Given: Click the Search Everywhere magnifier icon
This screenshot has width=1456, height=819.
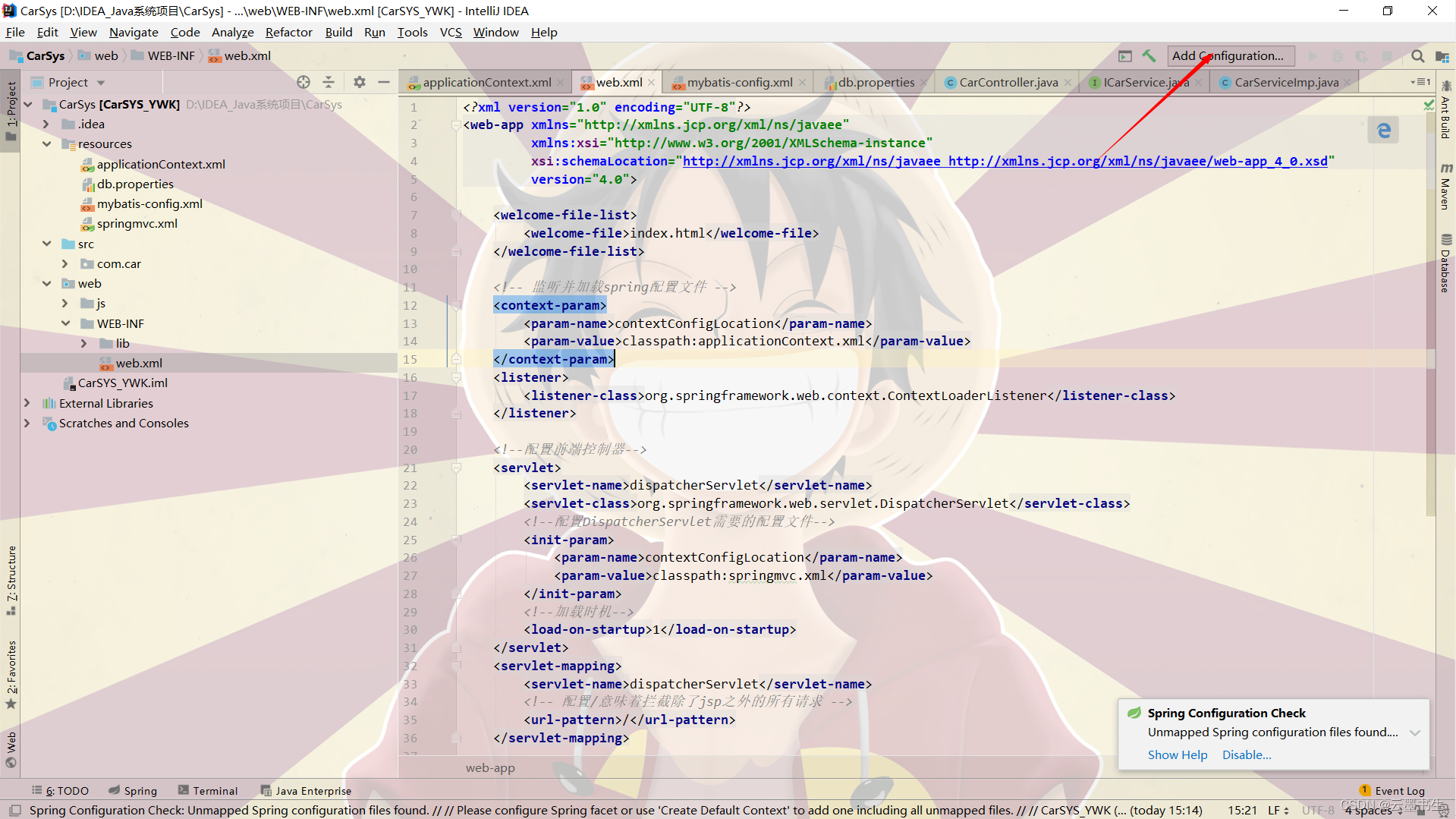Looking at the screenshot, I should coord(1417,56).
